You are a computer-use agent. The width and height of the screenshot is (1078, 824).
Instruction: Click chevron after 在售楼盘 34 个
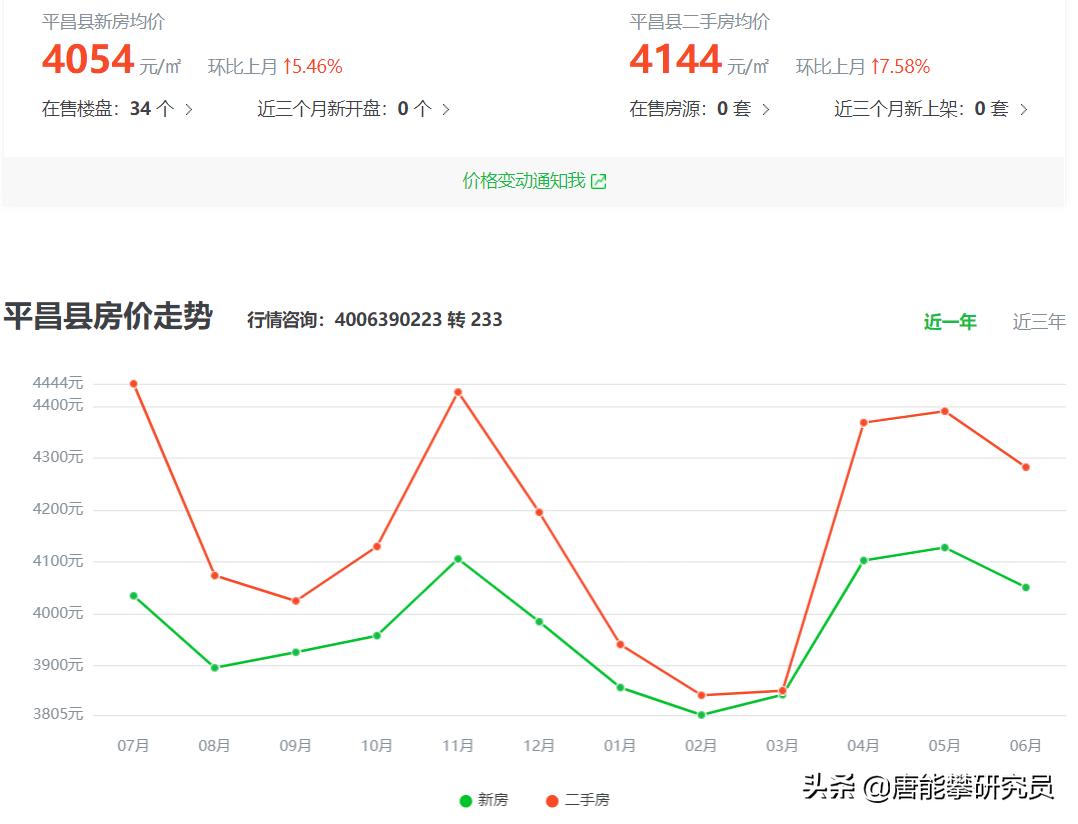[188, 109]
